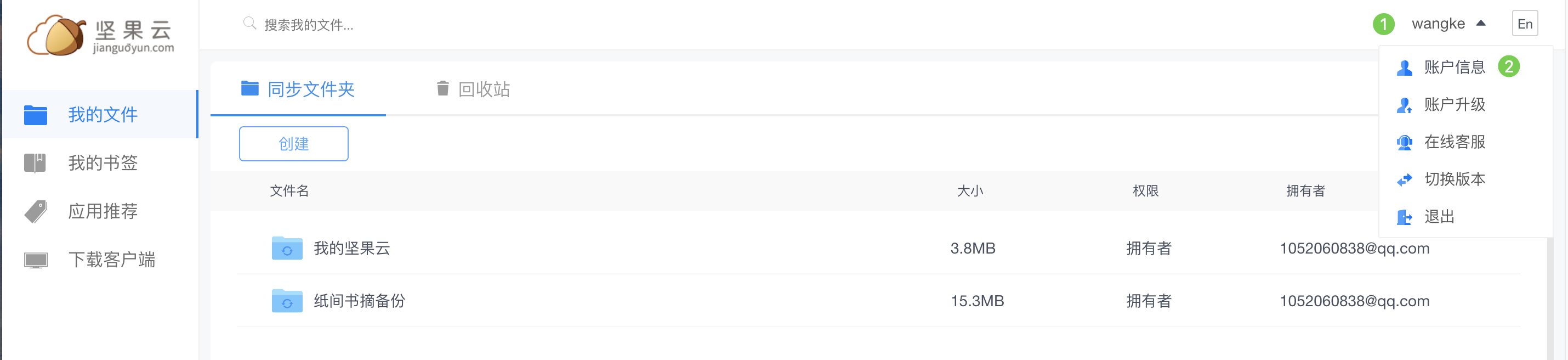The image size is (1568, 360).
Task: Open the 我的坚果云 folder name link
Action: 352,249
